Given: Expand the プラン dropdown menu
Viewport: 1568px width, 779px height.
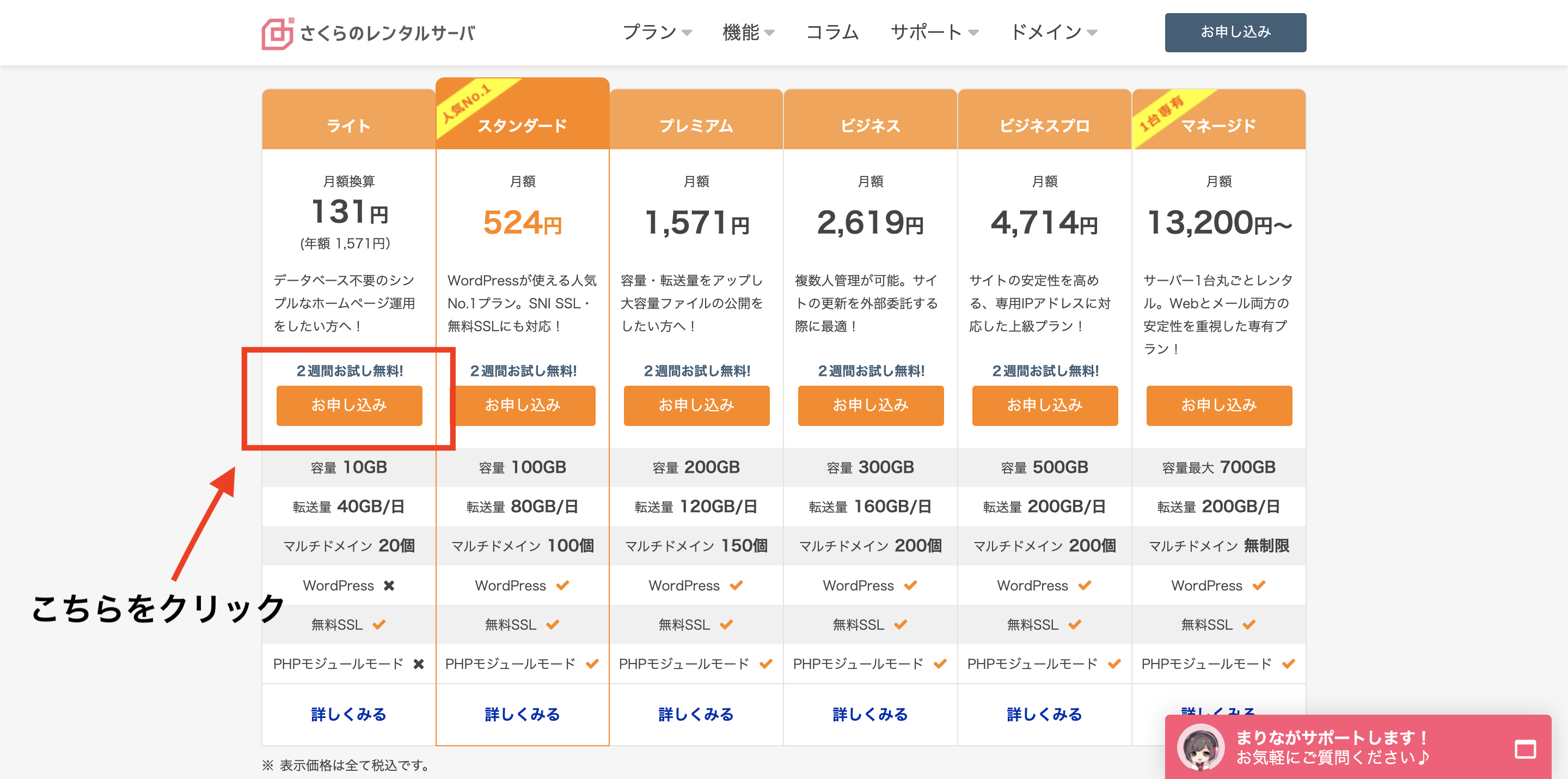Looking at the screenshot, I should pos(657,32).
